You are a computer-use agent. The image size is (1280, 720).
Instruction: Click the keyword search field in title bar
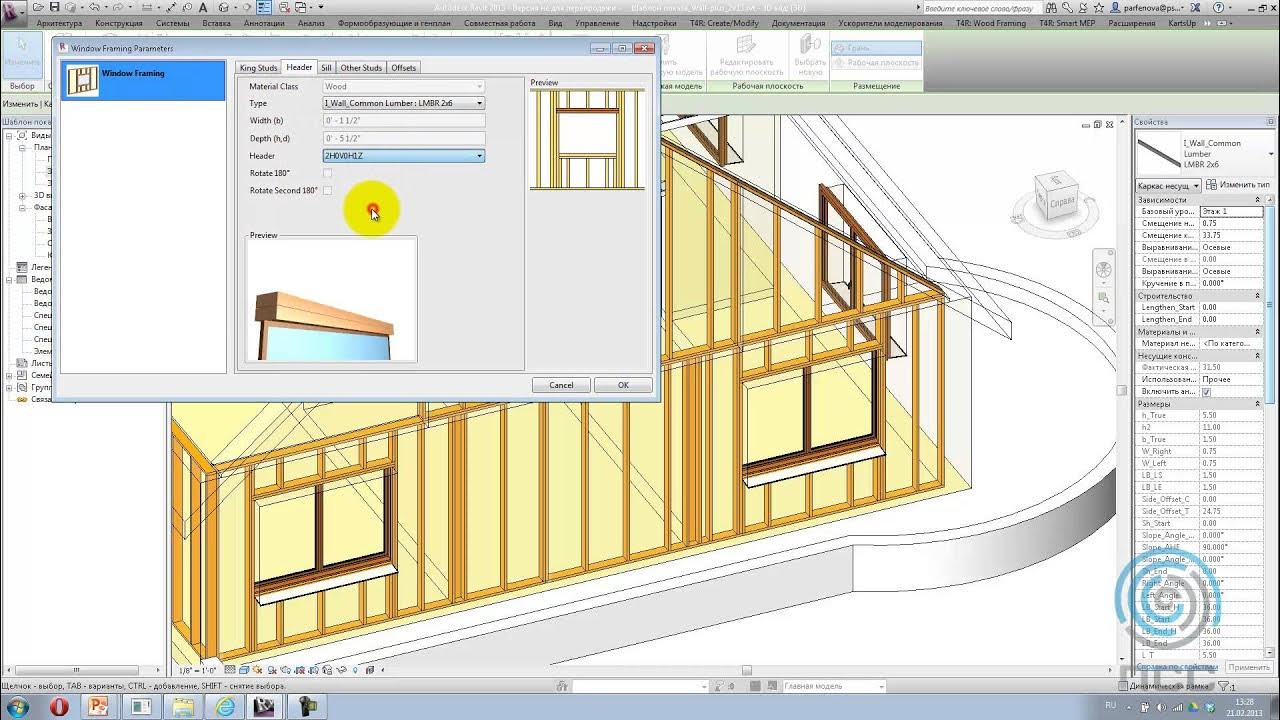tap(984, 8)
